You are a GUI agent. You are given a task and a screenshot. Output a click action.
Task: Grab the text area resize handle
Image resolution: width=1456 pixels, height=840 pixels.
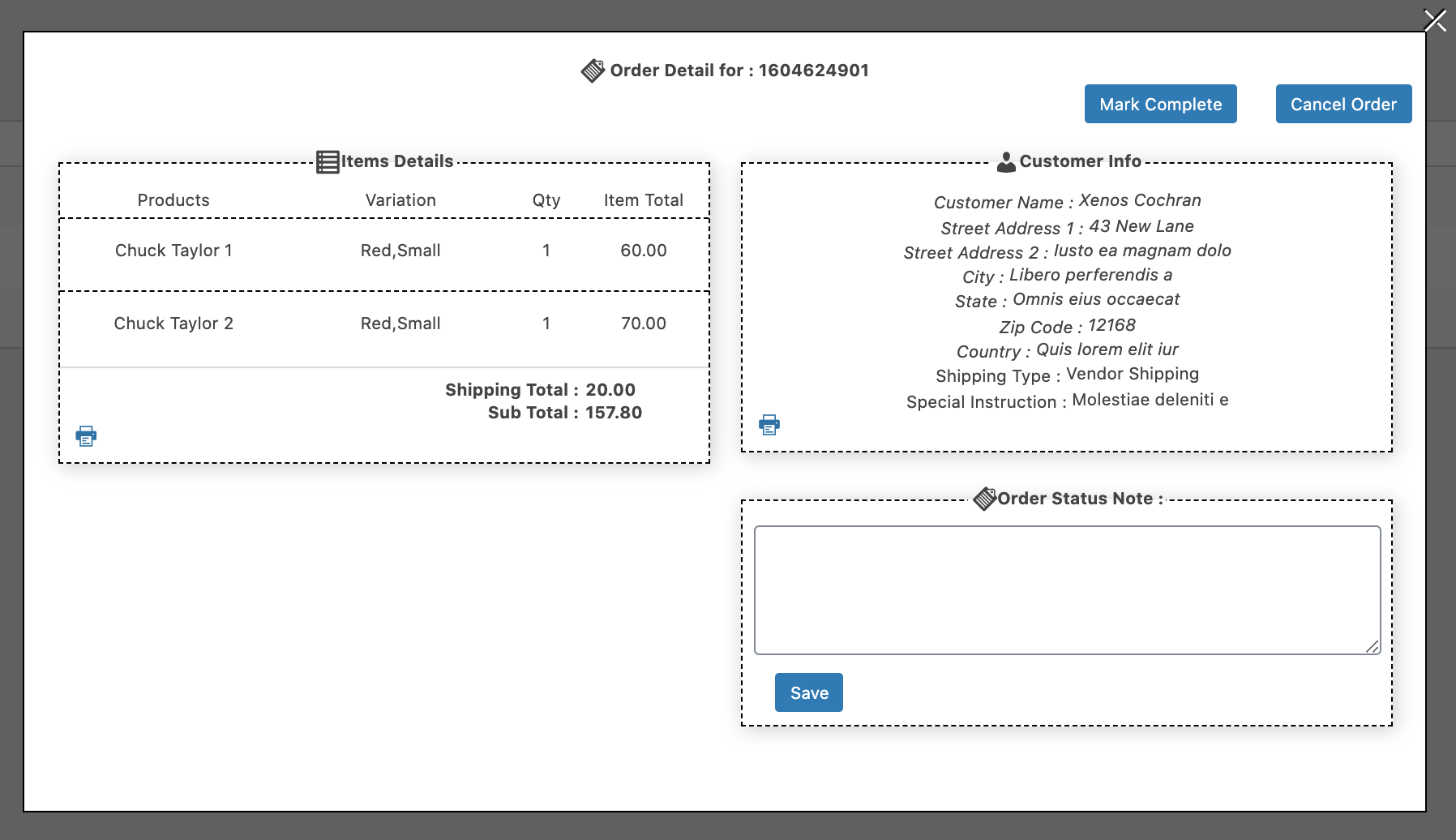[1372, 646]
